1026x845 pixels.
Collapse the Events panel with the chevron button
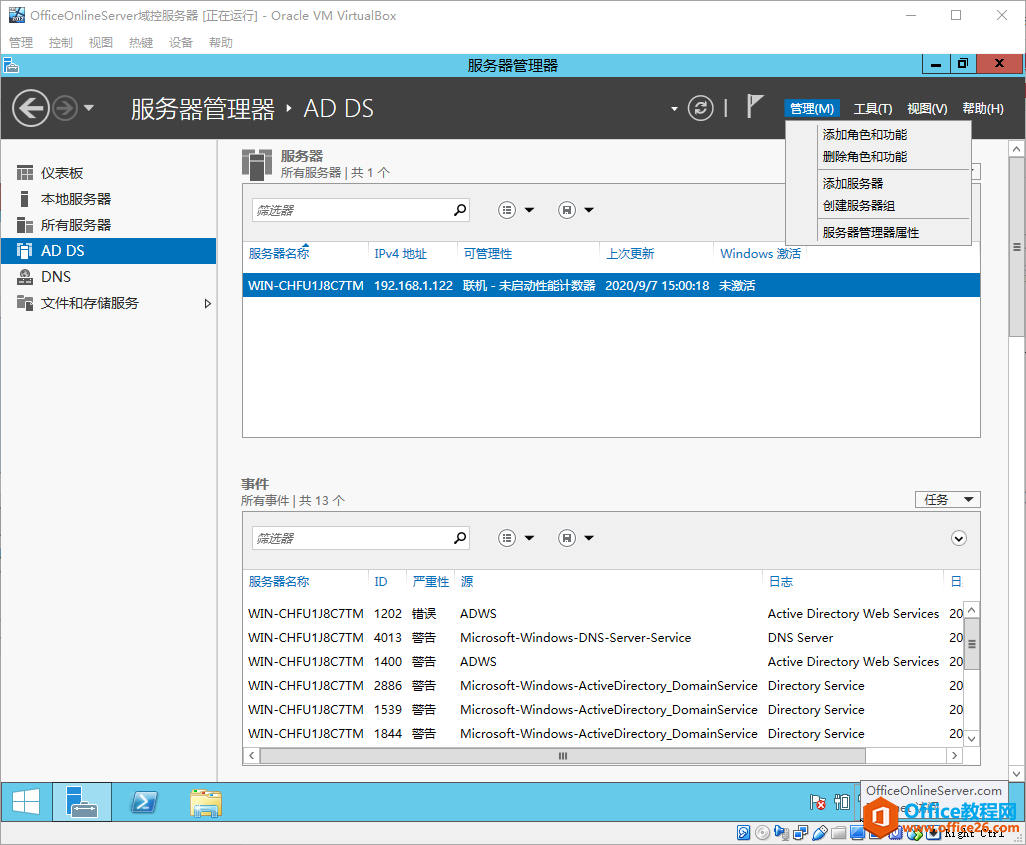958,538
